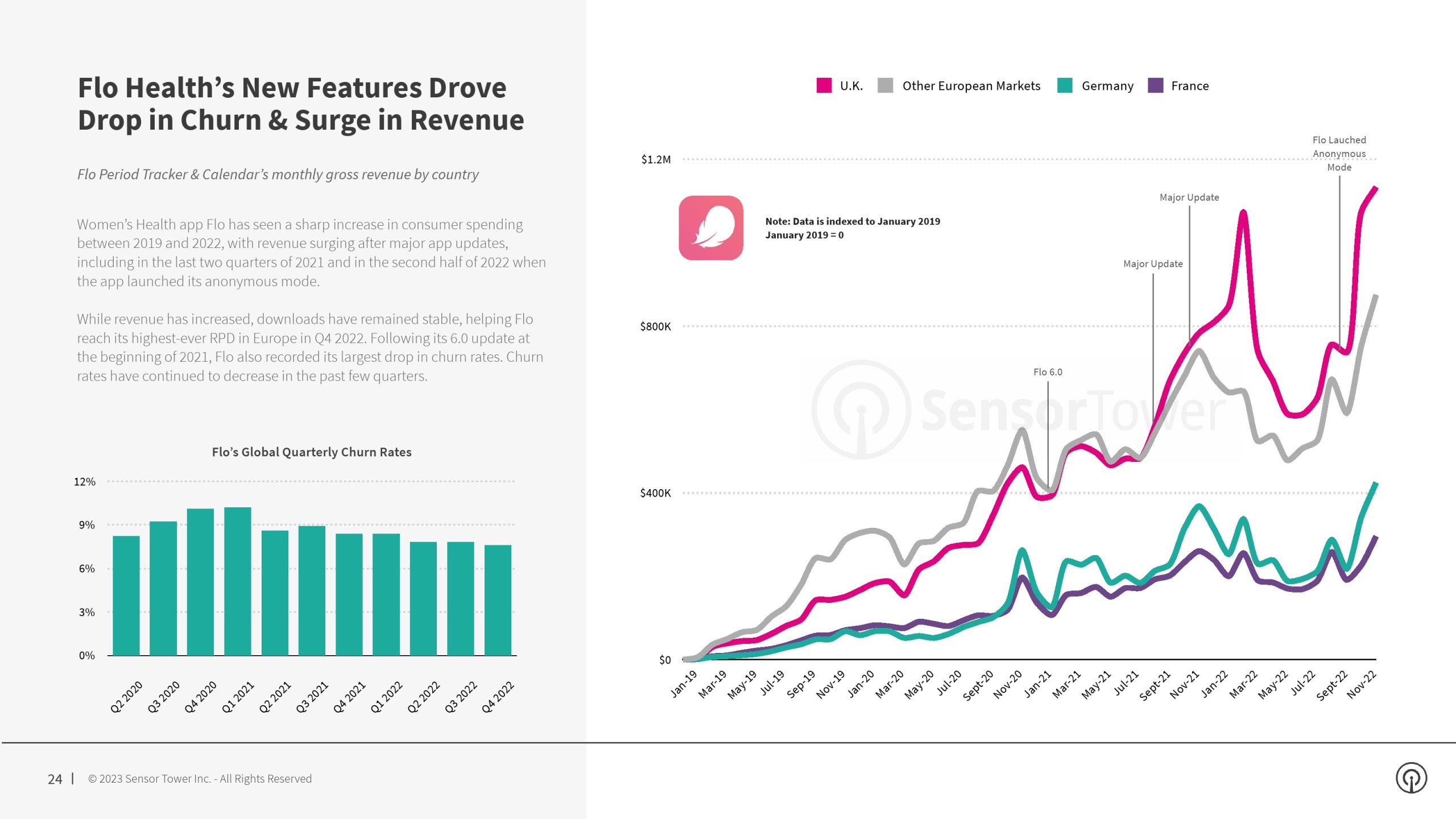1456x819 pixels.
Task: Click the '3%' churn axis label
Action: (87, 613)
